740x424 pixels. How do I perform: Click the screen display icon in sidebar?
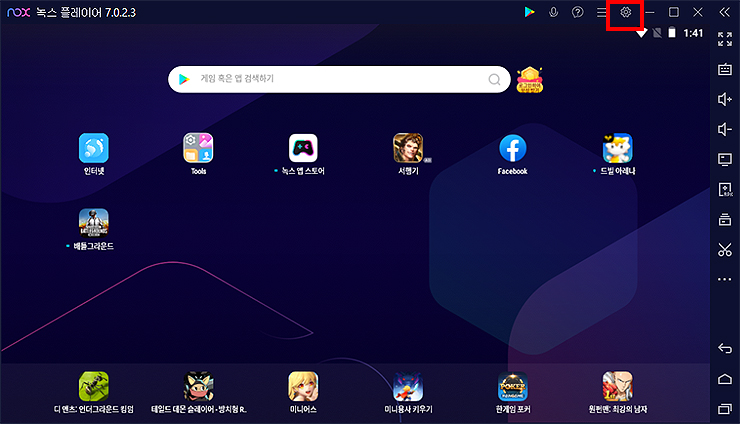(x=725, y=159)
